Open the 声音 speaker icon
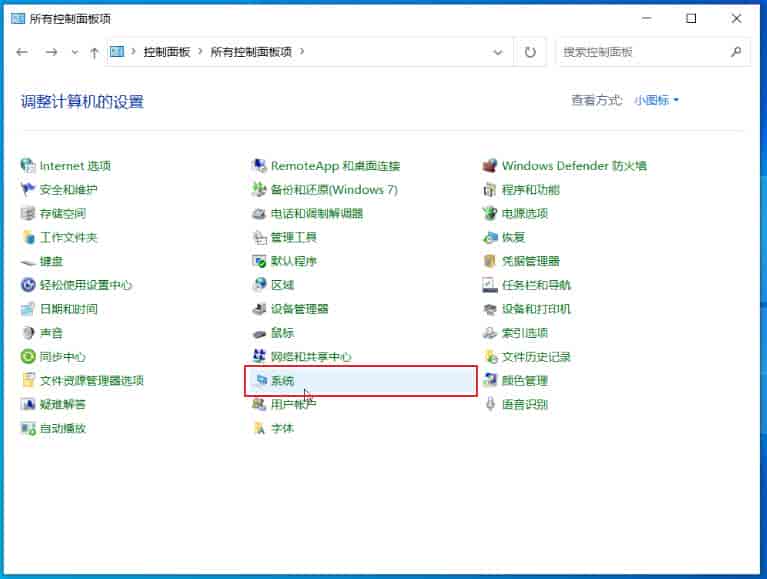The width and height of the screenshot is (767, 579). click(28, 333)
